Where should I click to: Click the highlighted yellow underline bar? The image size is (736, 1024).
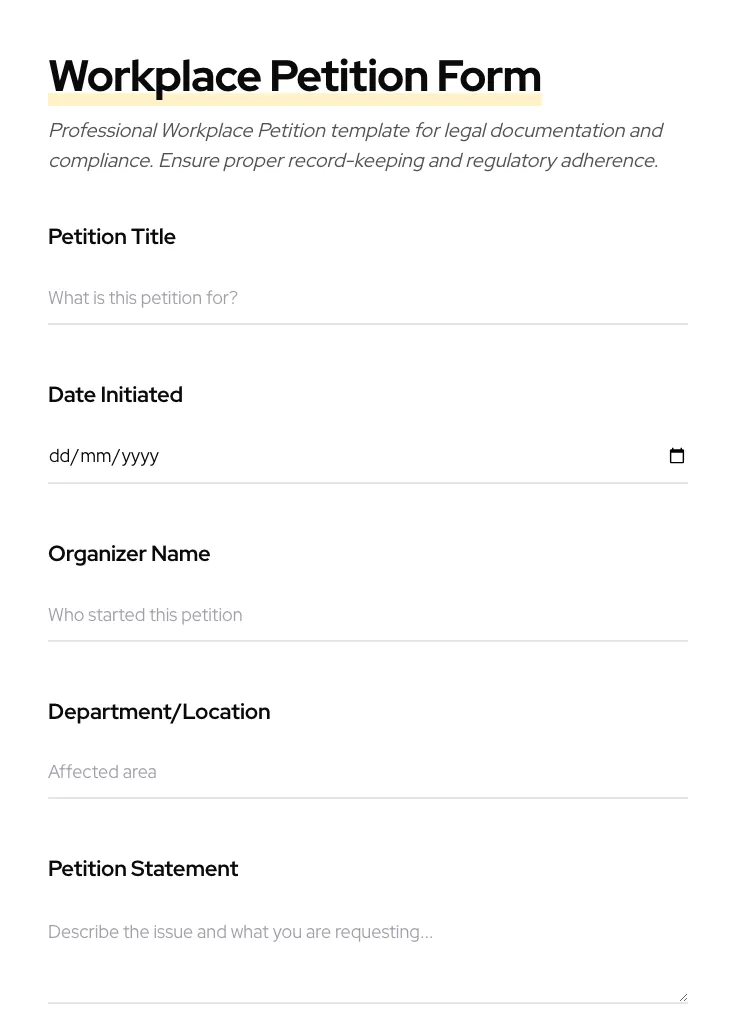(295, 100)
